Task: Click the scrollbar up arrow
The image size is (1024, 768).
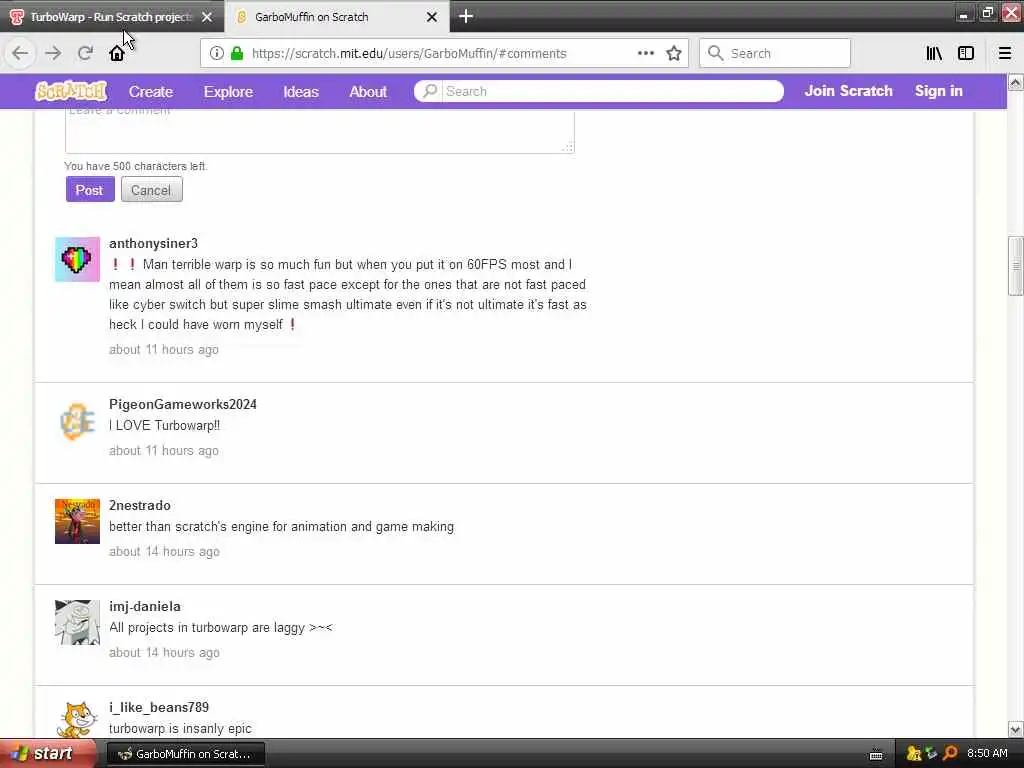Action: (x=1016, y=82)
